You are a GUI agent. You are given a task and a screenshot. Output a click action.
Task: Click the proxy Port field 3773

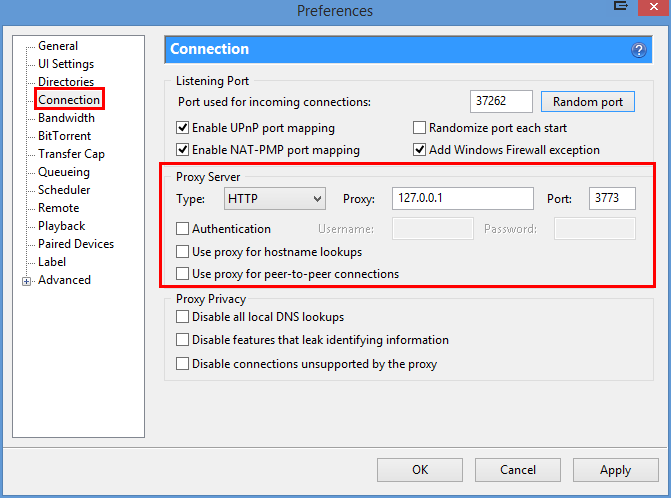coord(612,199)
